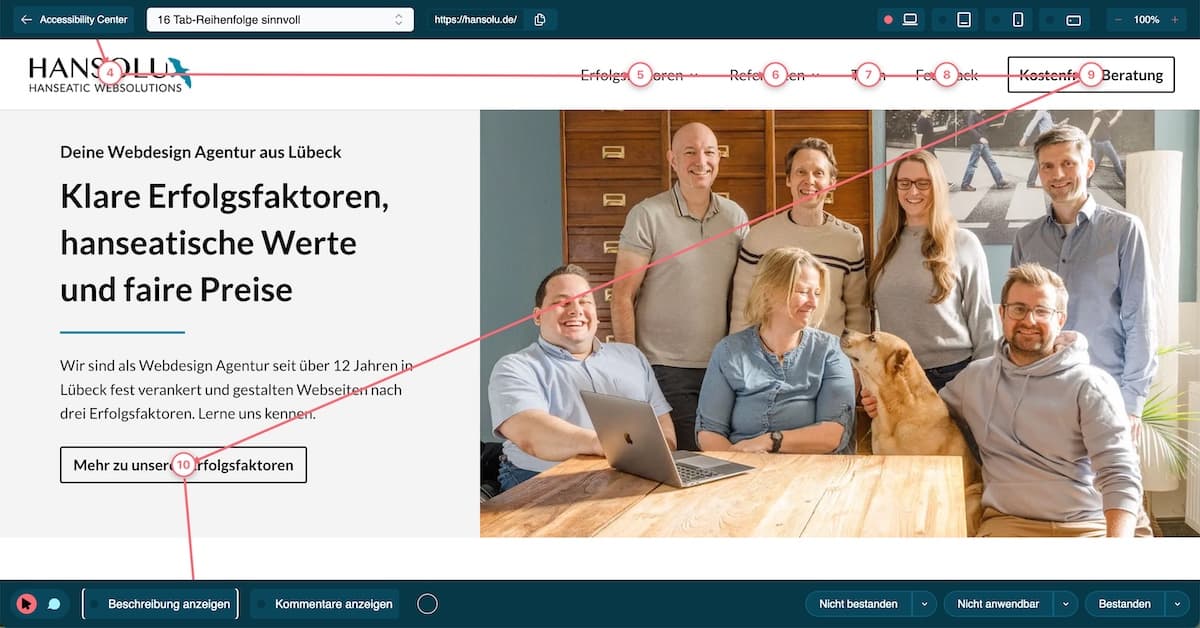Click the hansolu.de URL field
Screen dimensions: 1200x628
(x=473, y=18)
